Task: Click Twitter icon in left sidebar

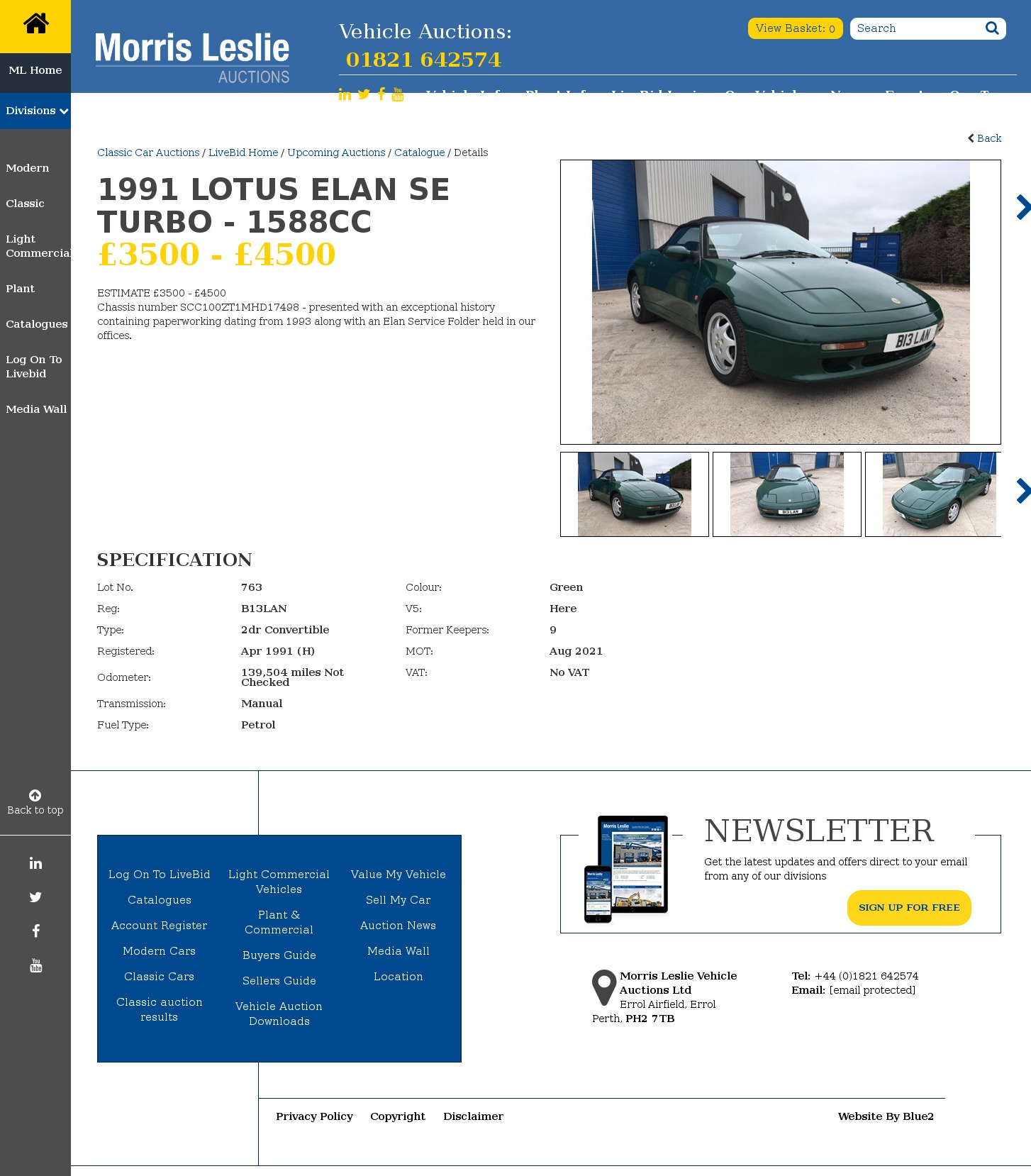Action: 35,897
